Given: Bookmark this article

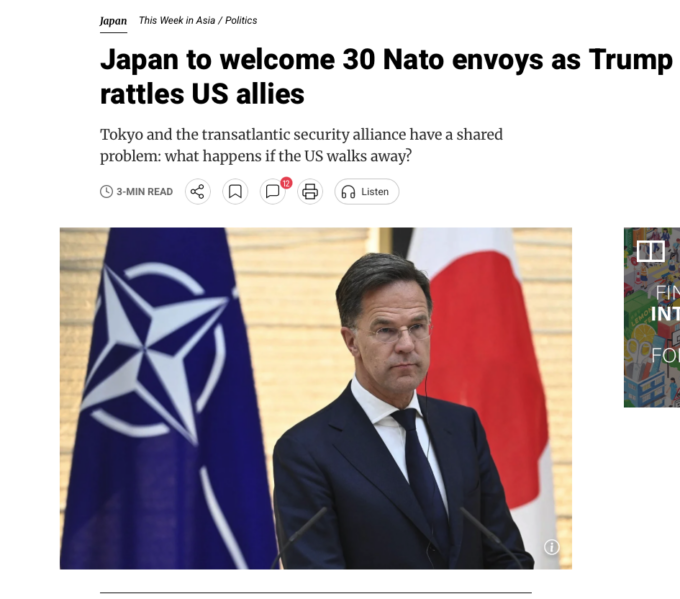Looking at the screenshot, I should [235, 191].
